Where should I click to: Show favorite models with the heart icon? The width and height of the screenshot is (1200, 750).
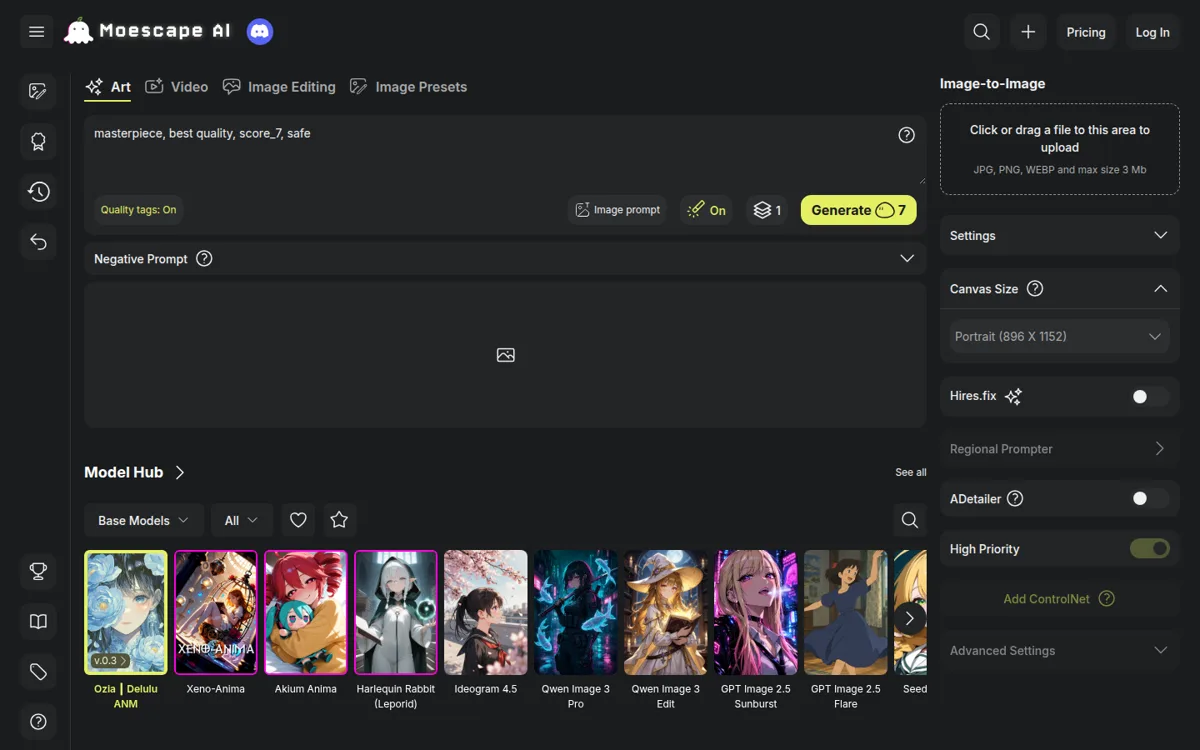(x=298, y=520)
